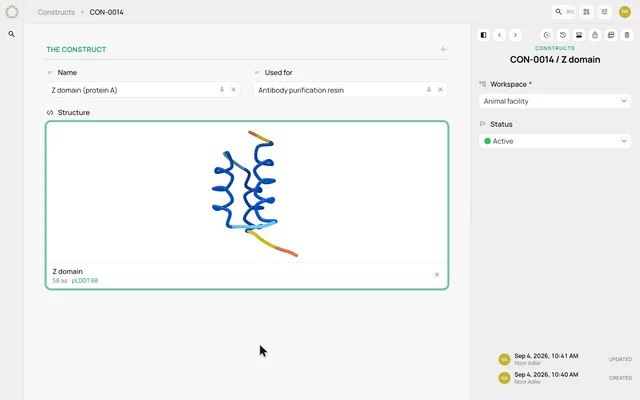Viewport: 640px width, 400px height.
Task: Click THE CONSTRUCT section heading
Action: pyautogui.click(x=76, y=49)
